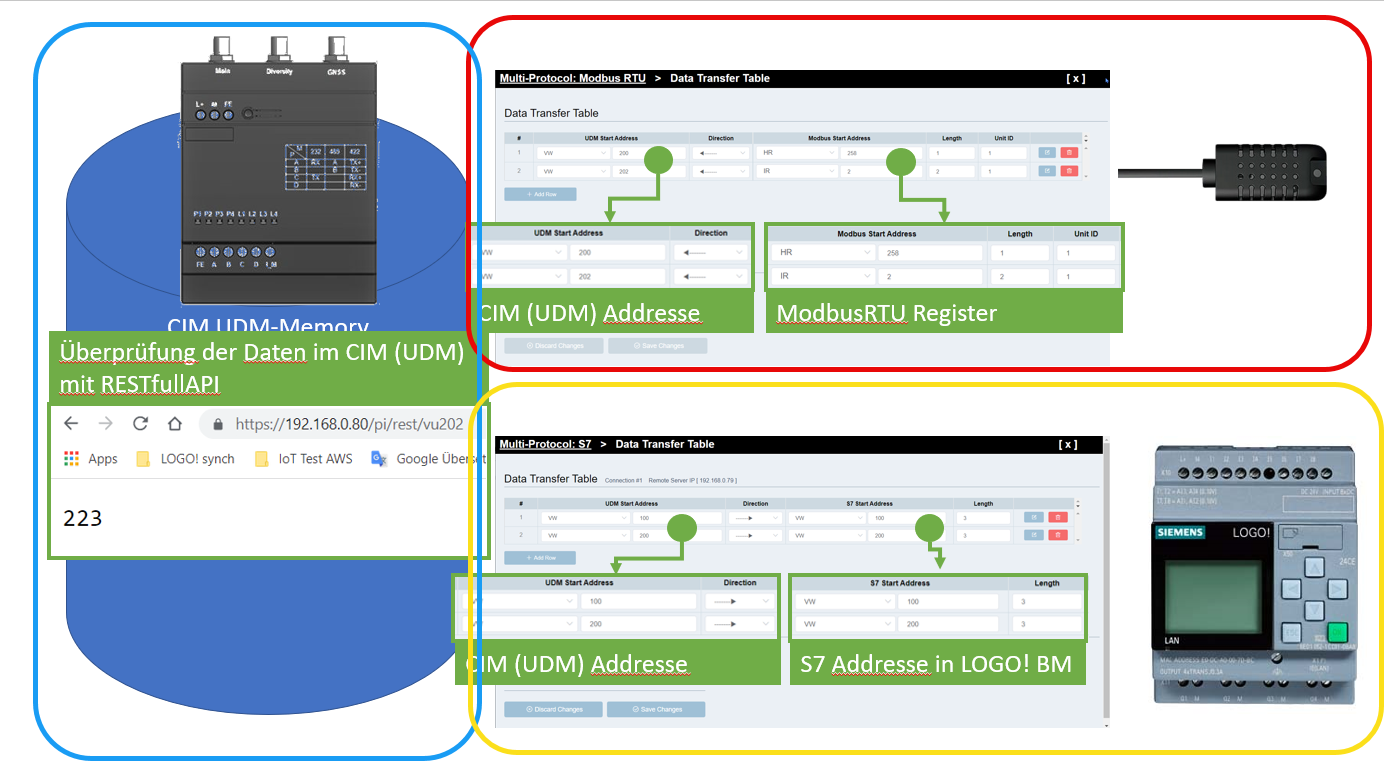Click Add Row in the Modbus RTU window
The image size is (1384, 778).
tap(540, 194)
